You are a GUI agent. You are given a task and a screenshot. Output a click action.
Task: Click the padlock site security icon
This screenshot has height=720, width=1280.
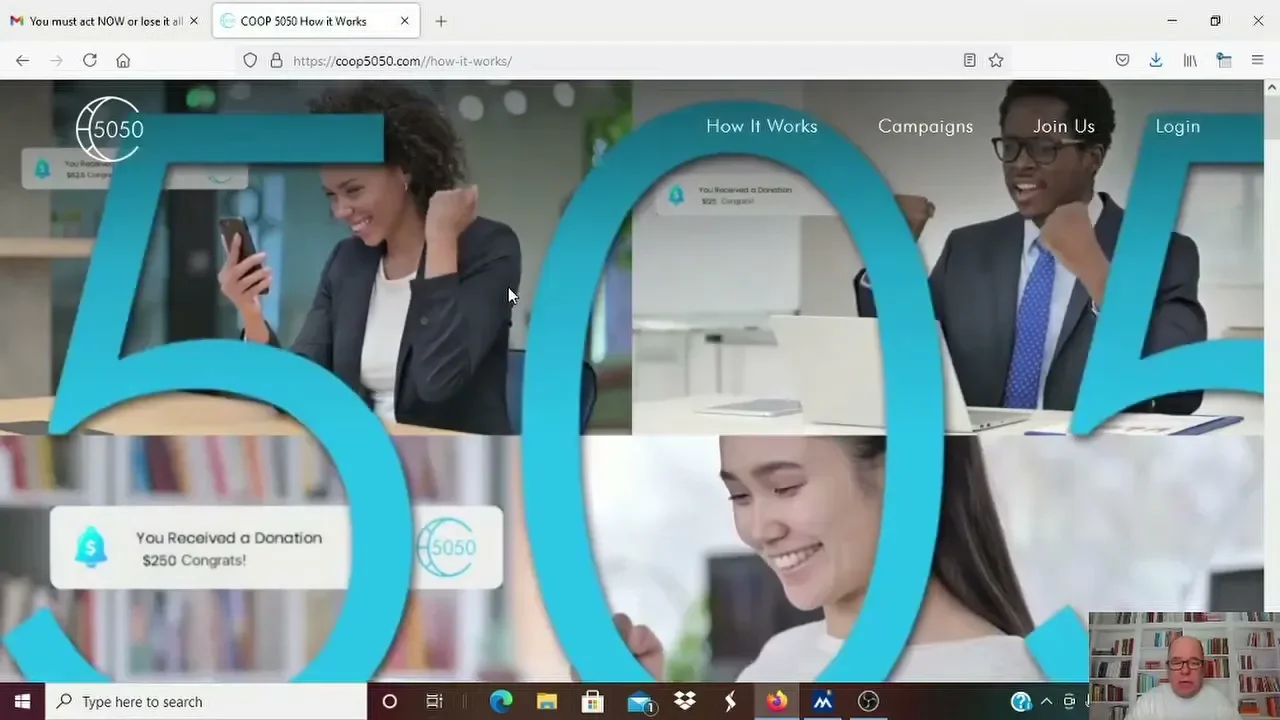tap(276, 61)
